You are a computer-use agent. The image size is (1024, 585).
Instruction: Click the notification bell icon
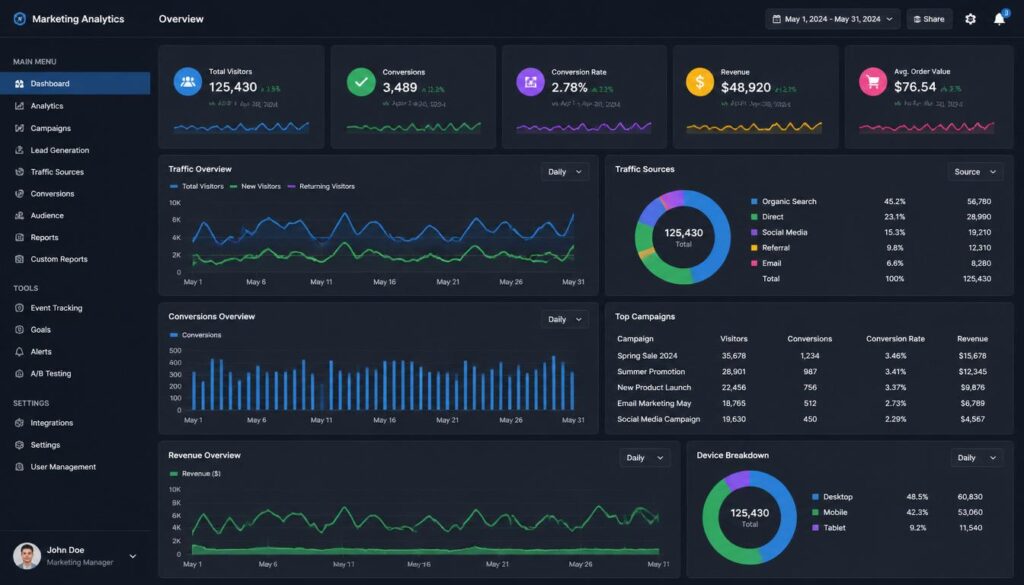tap(999, 19)
